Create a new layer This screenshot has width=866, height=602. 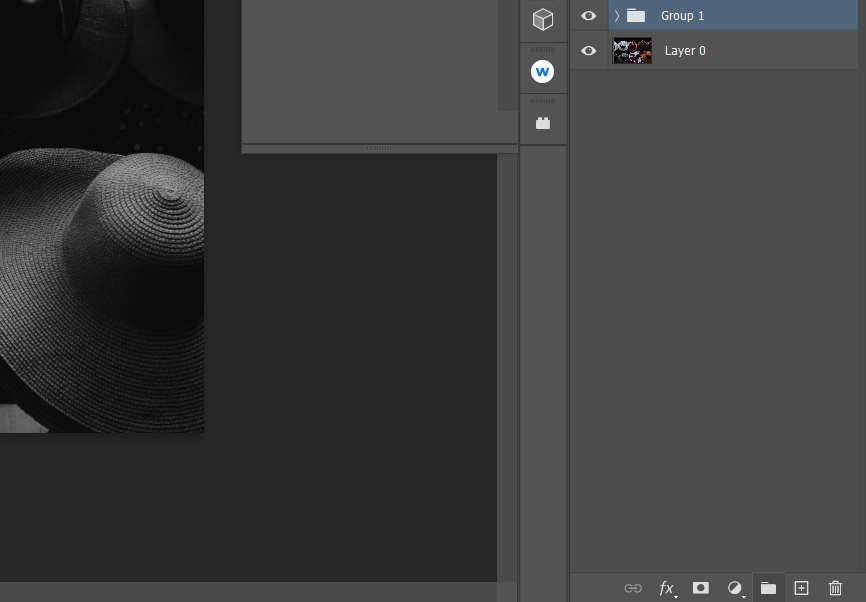point(801,588)
